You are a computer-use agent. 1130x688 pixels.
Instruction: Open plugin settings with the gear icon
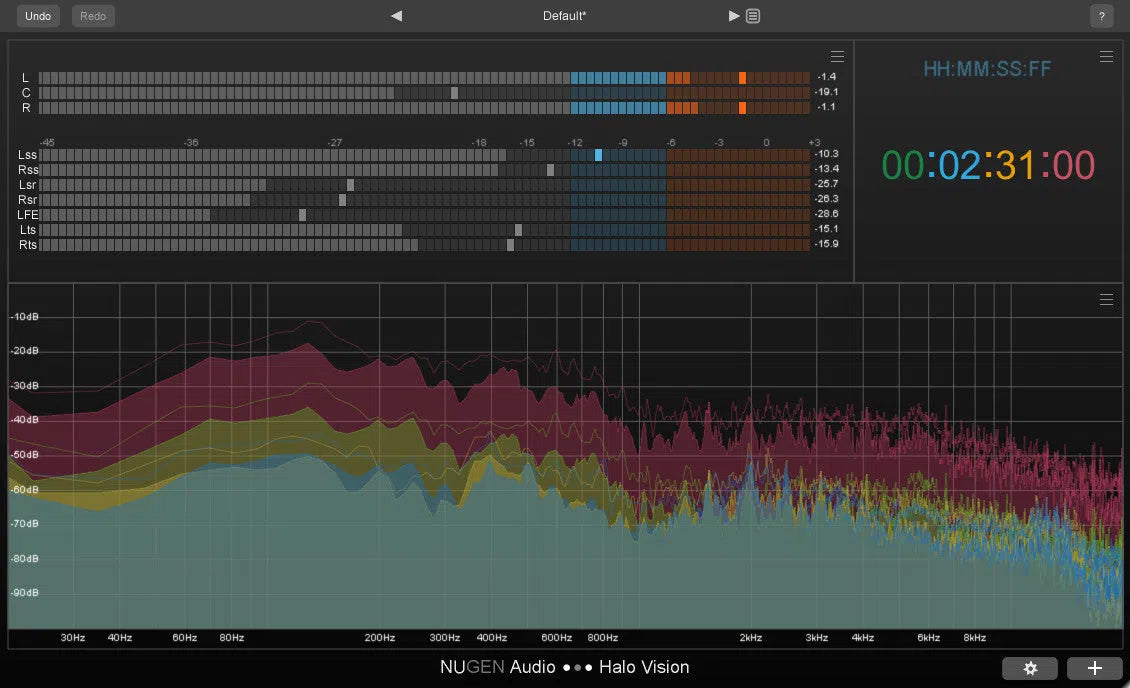tap(1030, 668)
